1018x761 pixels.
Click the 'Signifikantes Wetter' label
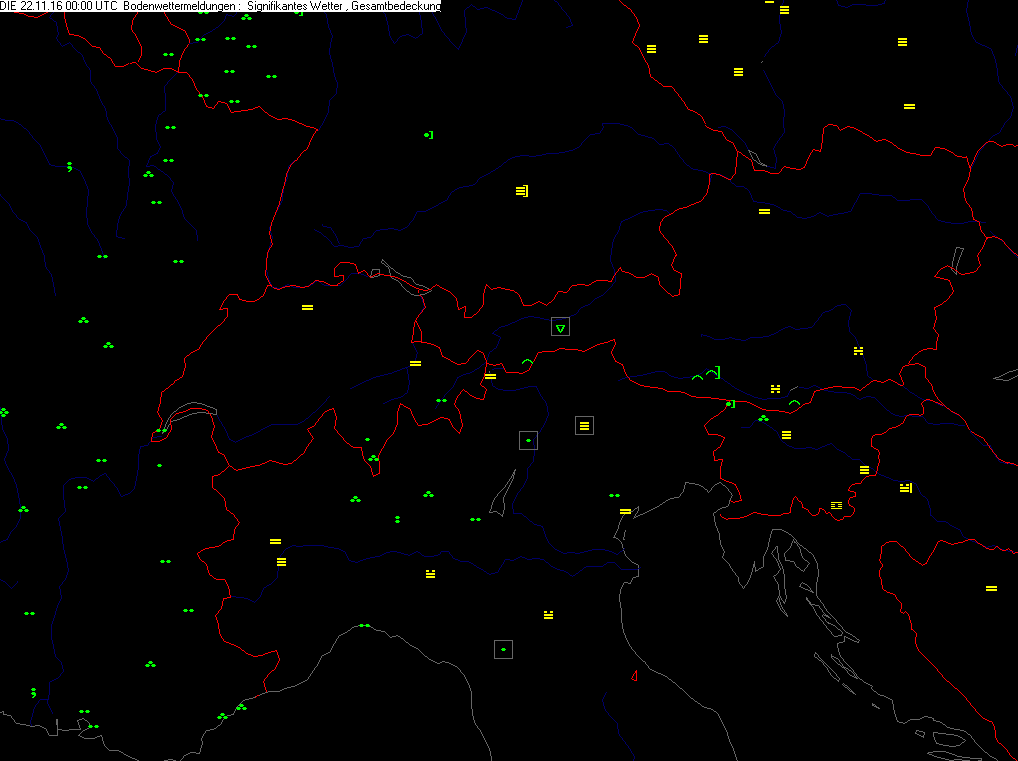click(x=295, y=6)
